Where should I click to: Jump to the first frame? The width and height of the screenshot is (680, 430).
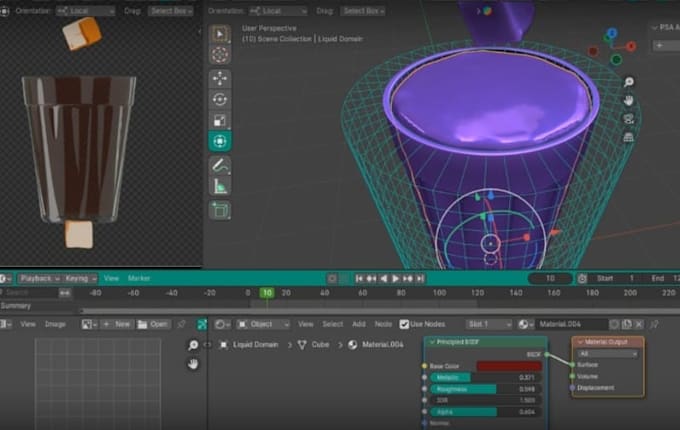pyautogui.click(x=359, y=278)
